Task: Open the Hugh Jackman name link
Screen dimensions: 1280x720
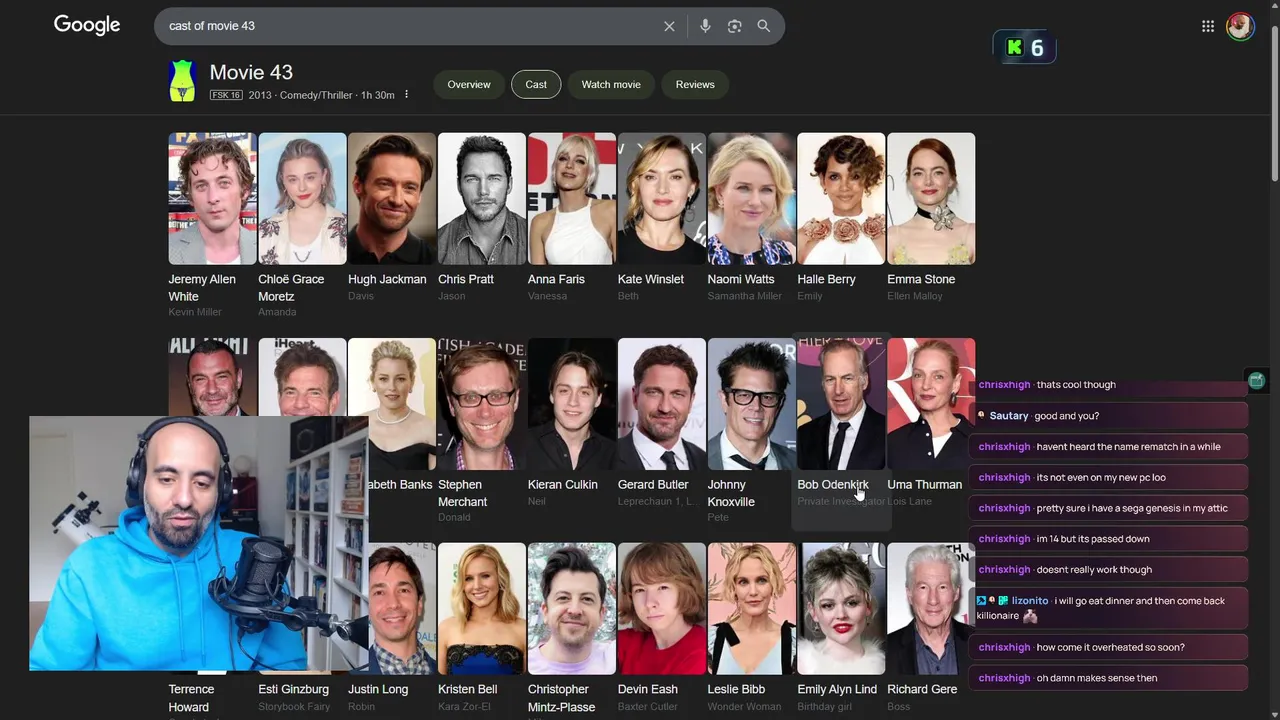Action: coord(387,279)
